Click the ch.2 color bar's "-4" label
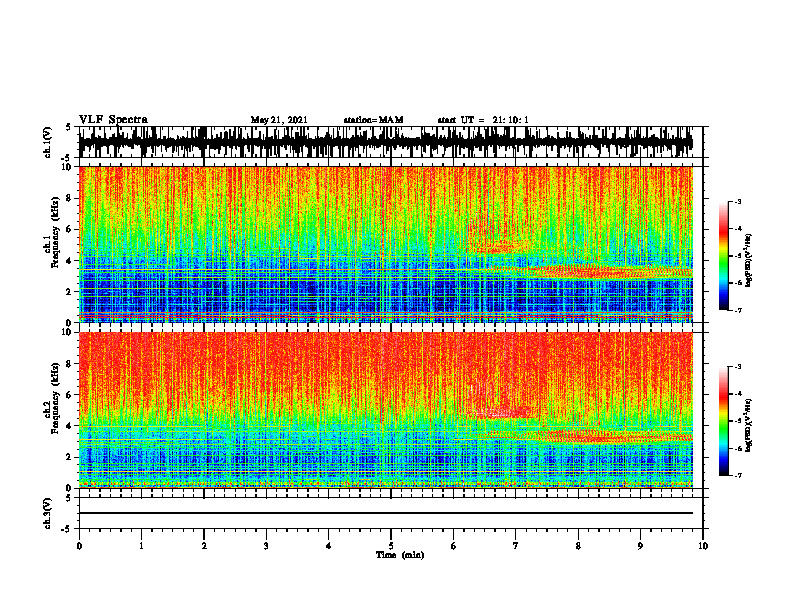Screen dimensions: 792x612 (x=737, y=394)
